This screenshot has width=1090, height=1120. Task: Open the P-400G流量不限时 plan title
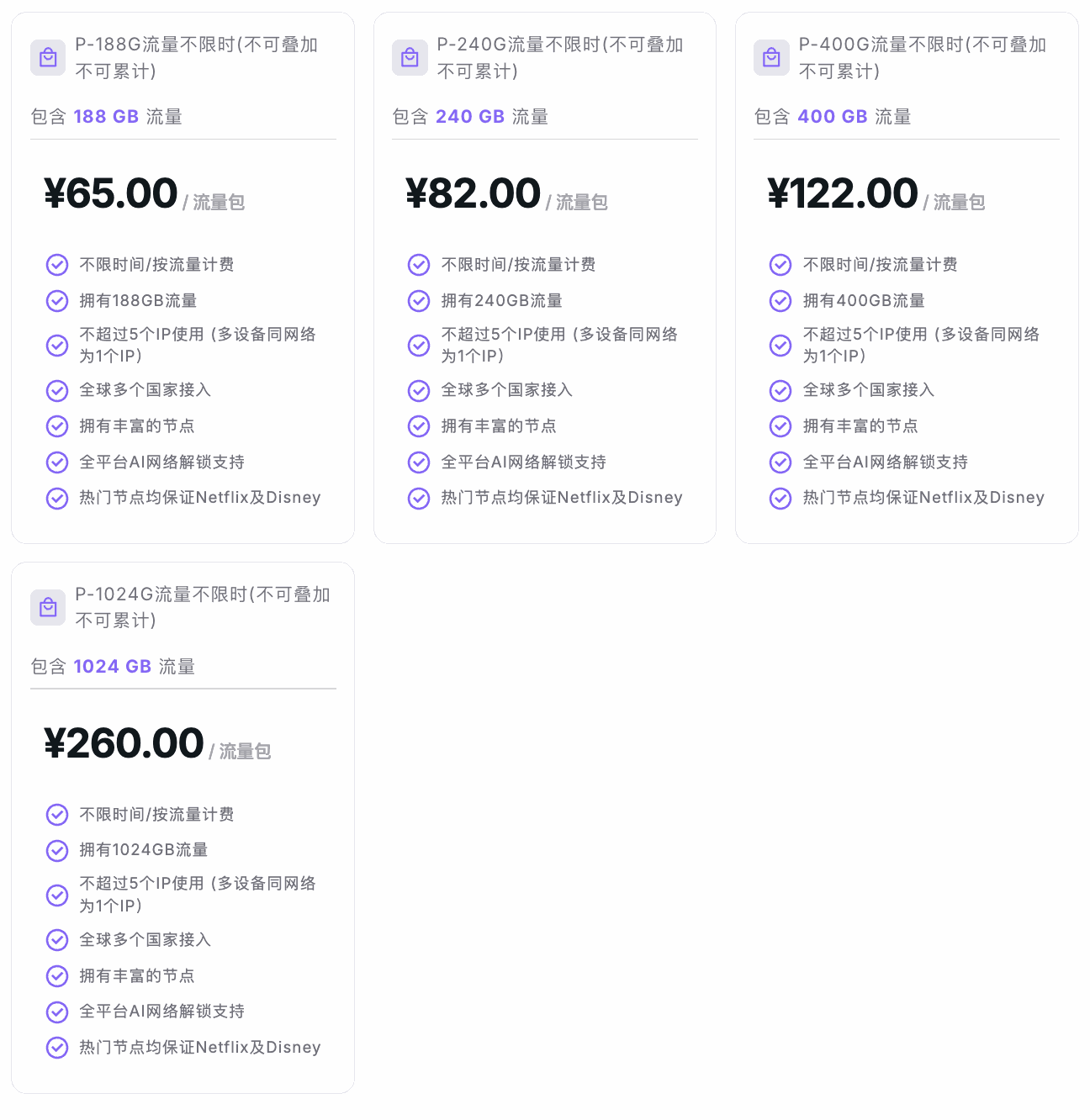tap(923, 58)
